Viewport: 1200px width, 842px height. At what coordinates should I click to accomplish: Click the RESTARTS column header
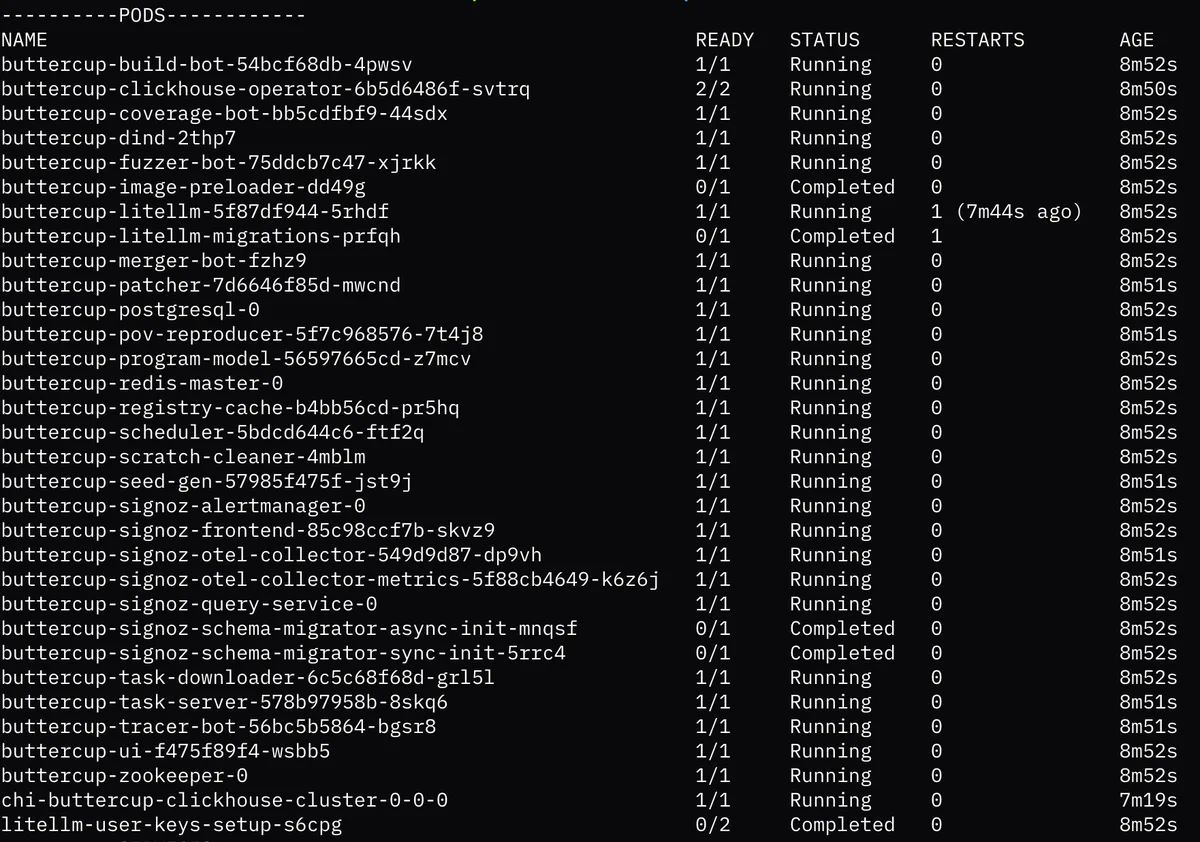pos(977,40)
